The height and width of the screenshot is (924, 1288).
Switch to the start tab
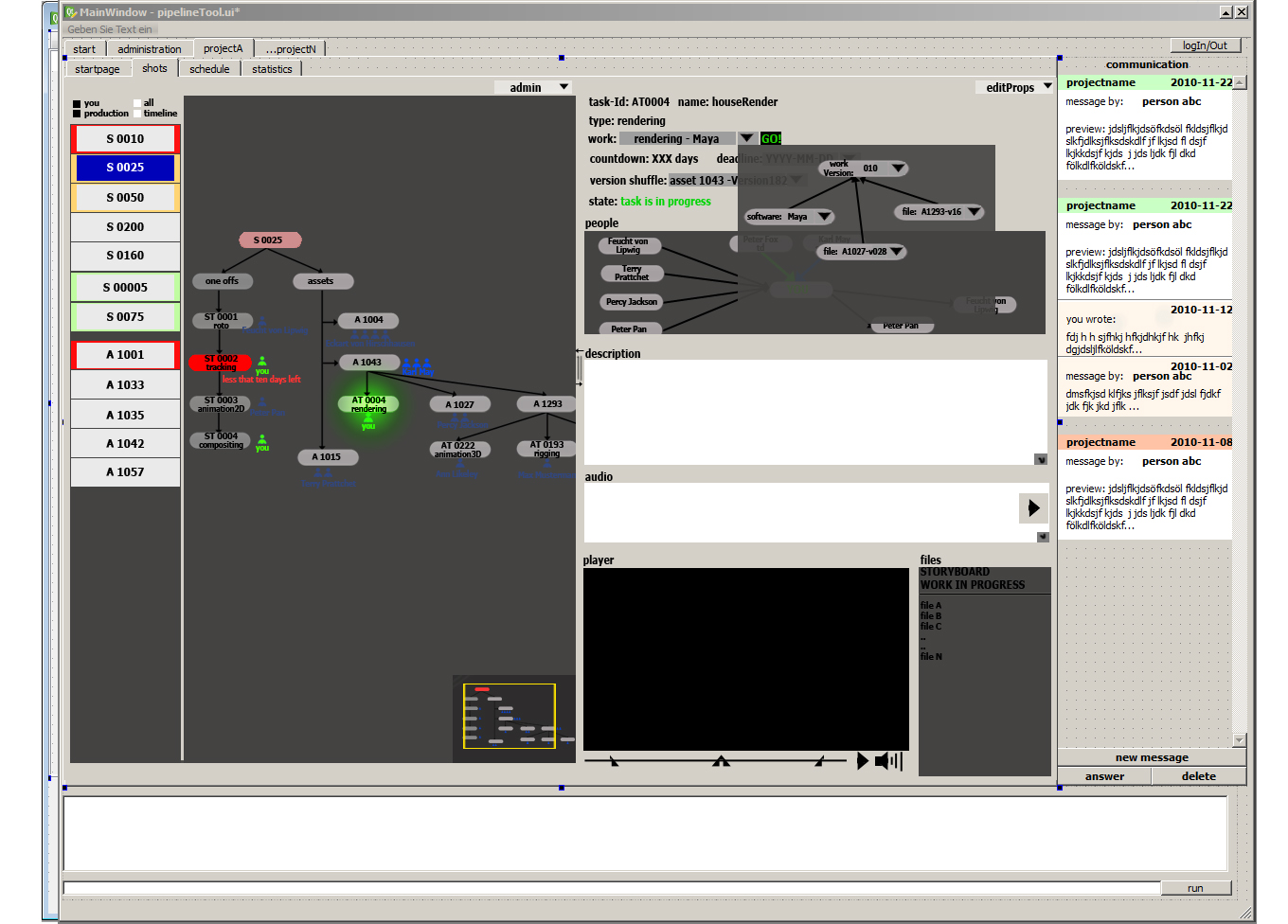pos(84,49)
